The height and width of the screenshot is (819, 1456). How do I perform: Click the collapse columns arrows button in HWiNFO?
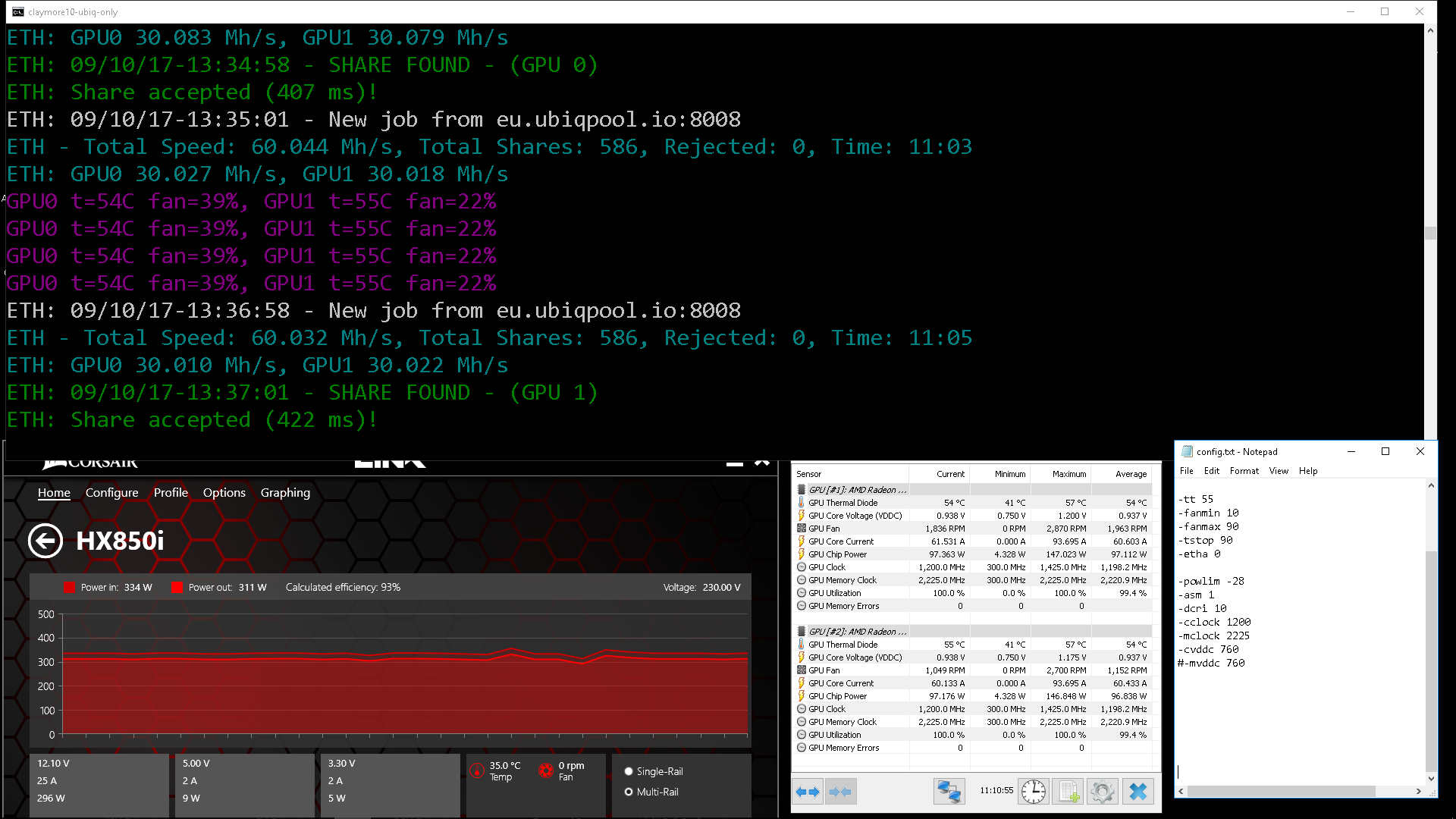tap(840, 792)
